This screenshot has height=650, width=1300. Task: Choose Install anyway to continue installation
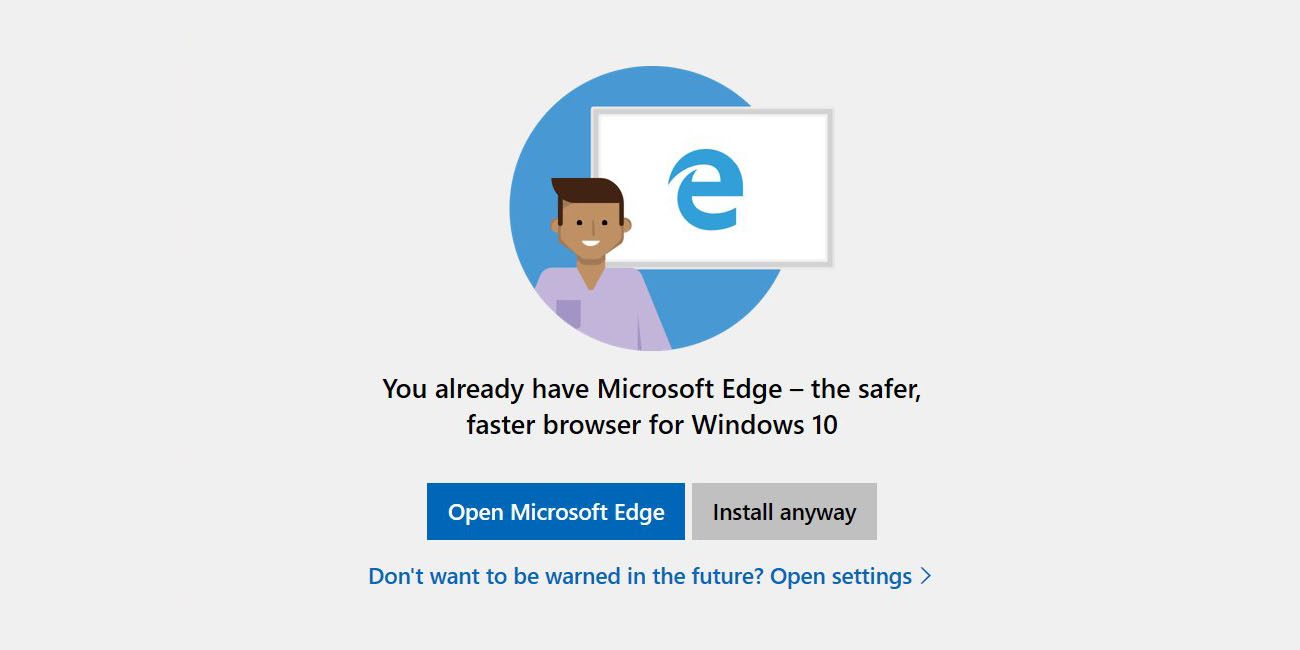coord(783,511)
